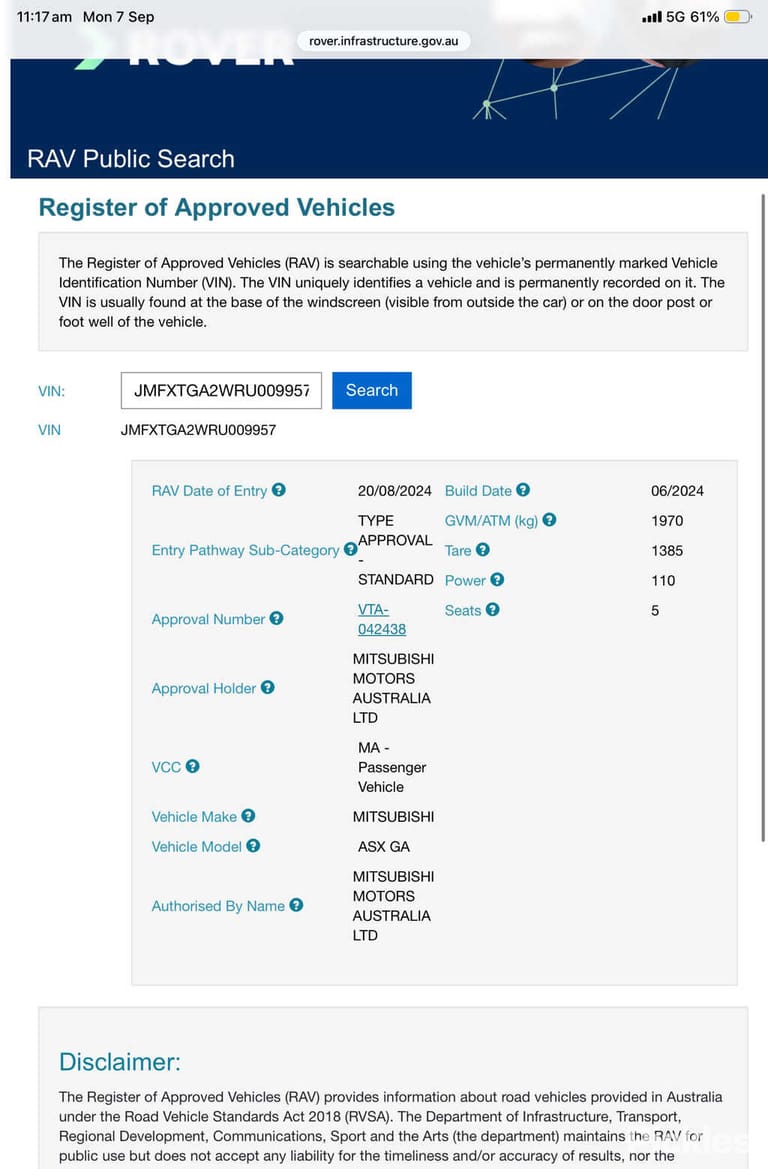This screenshot has width=768, height=1169.
Task: Select Vehicle Model value ASX GA
Action: coord(384,846)
